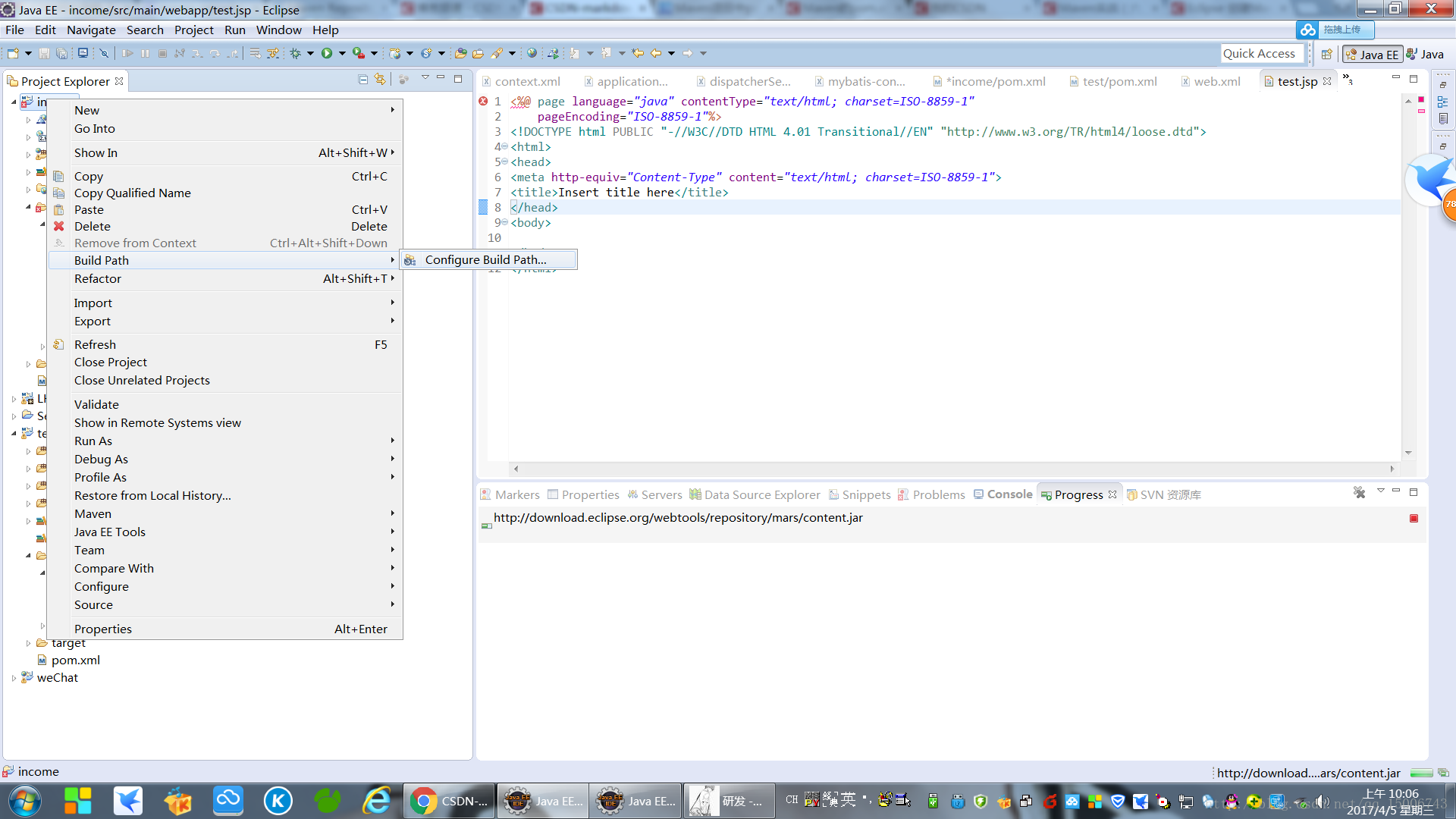The image size is (1456, 819).
Task: Click the editor horizontal scrollbar
Action: (953, 469)
